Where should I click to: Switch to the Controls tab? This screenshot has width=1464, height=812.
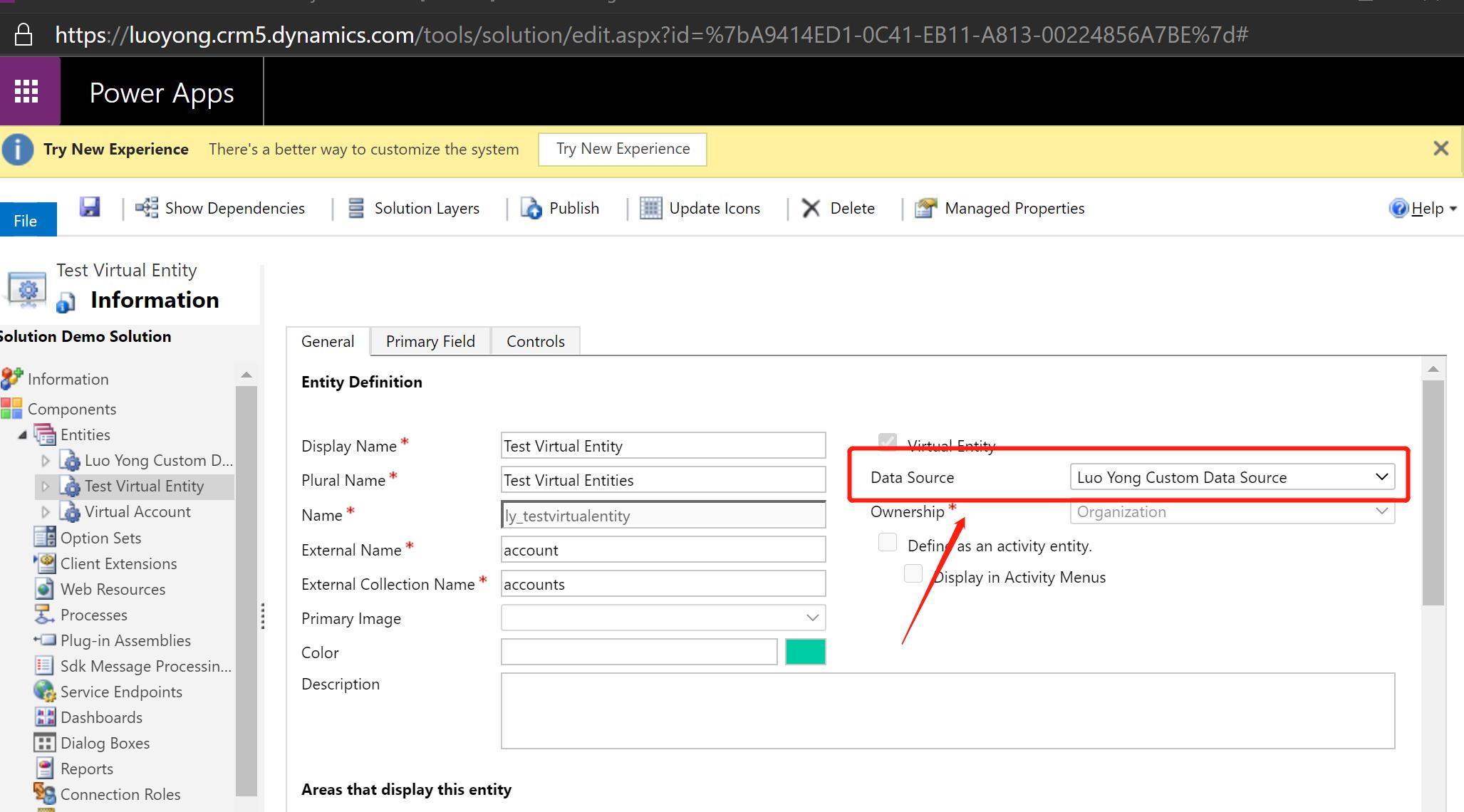(536, 341)
